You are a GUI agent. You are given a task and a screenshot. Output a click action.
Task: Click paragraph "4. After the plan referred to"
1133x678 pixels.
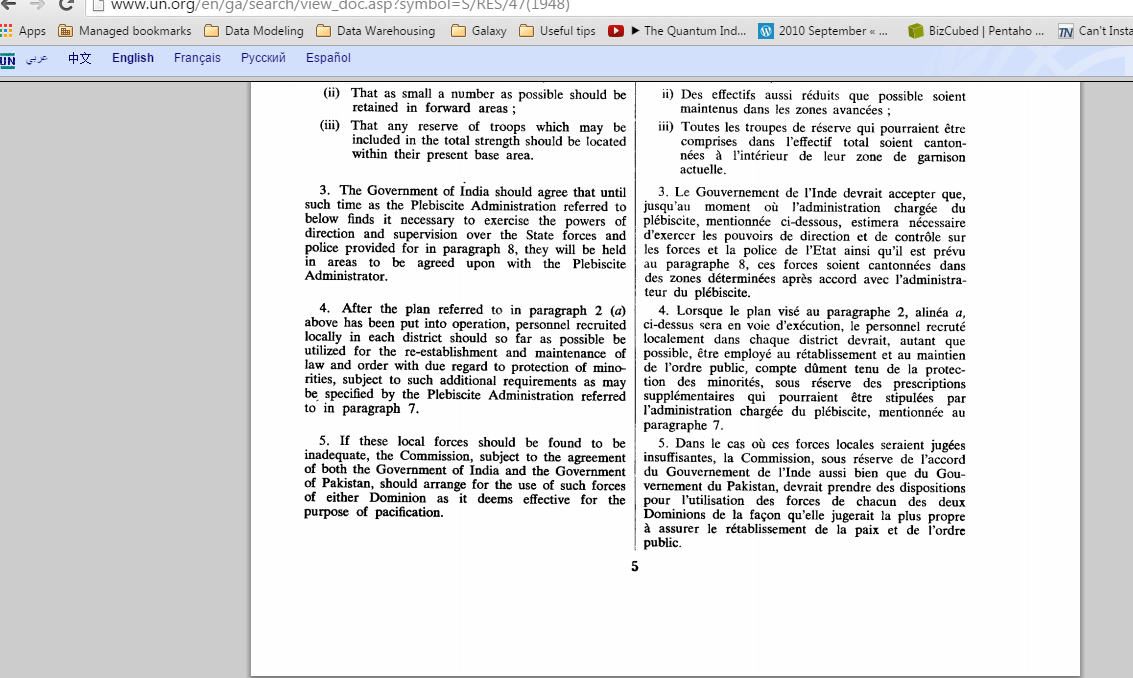pos(465,359)
